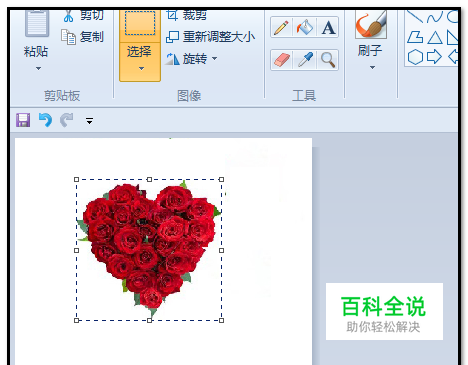Click the Undo arrow
Viewport: 468px width, 365px height.
tap(45, 120)
